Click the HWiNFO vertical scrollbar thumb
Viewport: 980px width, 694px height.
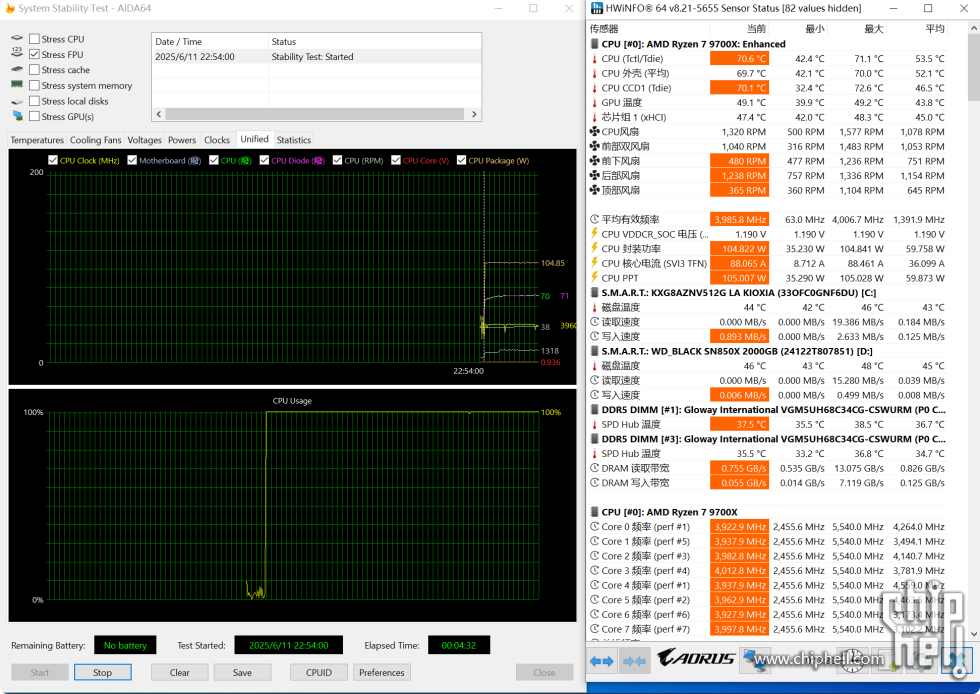pyautogui.click(x=974, y=68)
